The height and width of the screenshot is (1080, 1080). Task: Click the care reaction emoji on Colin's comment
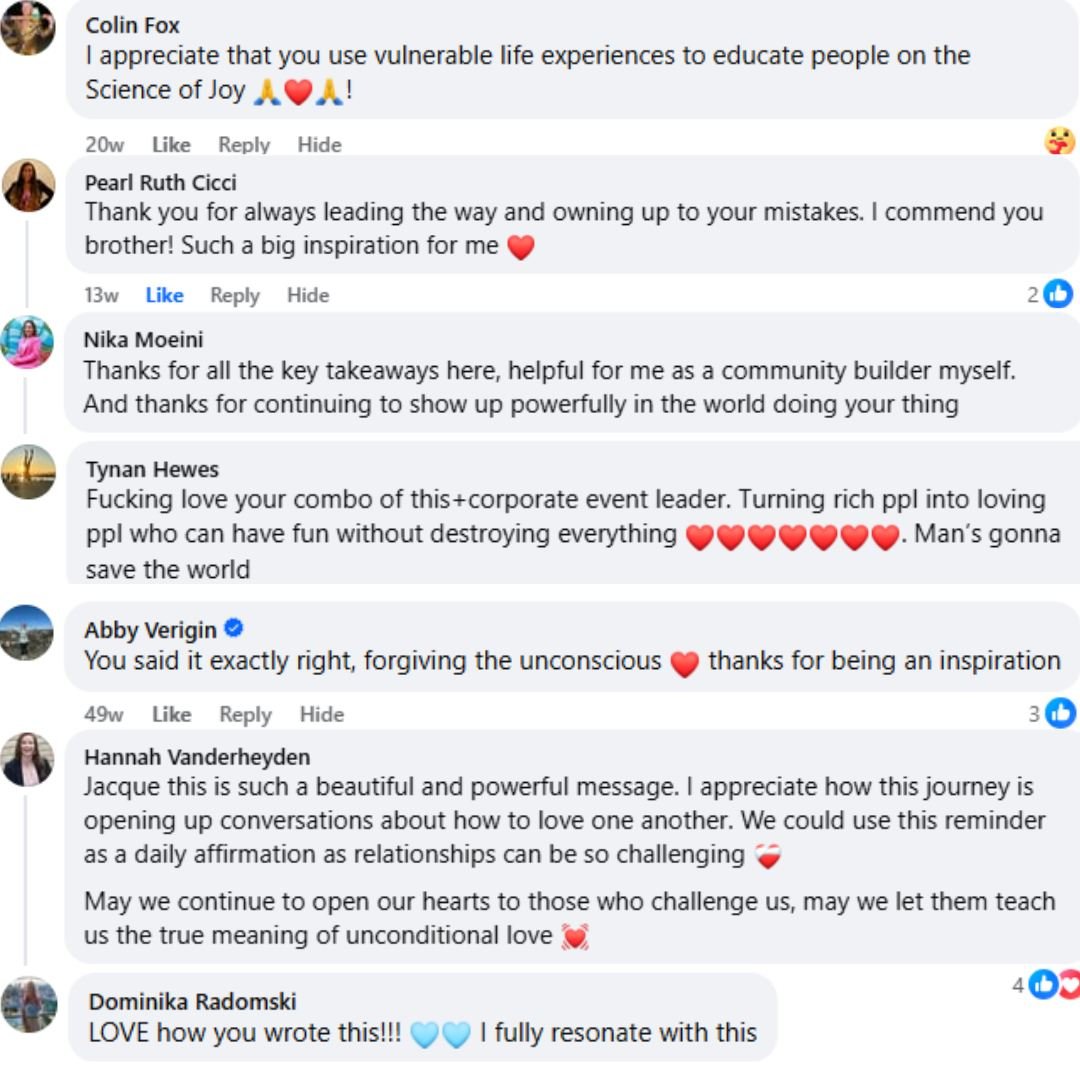coord(1059,142)
